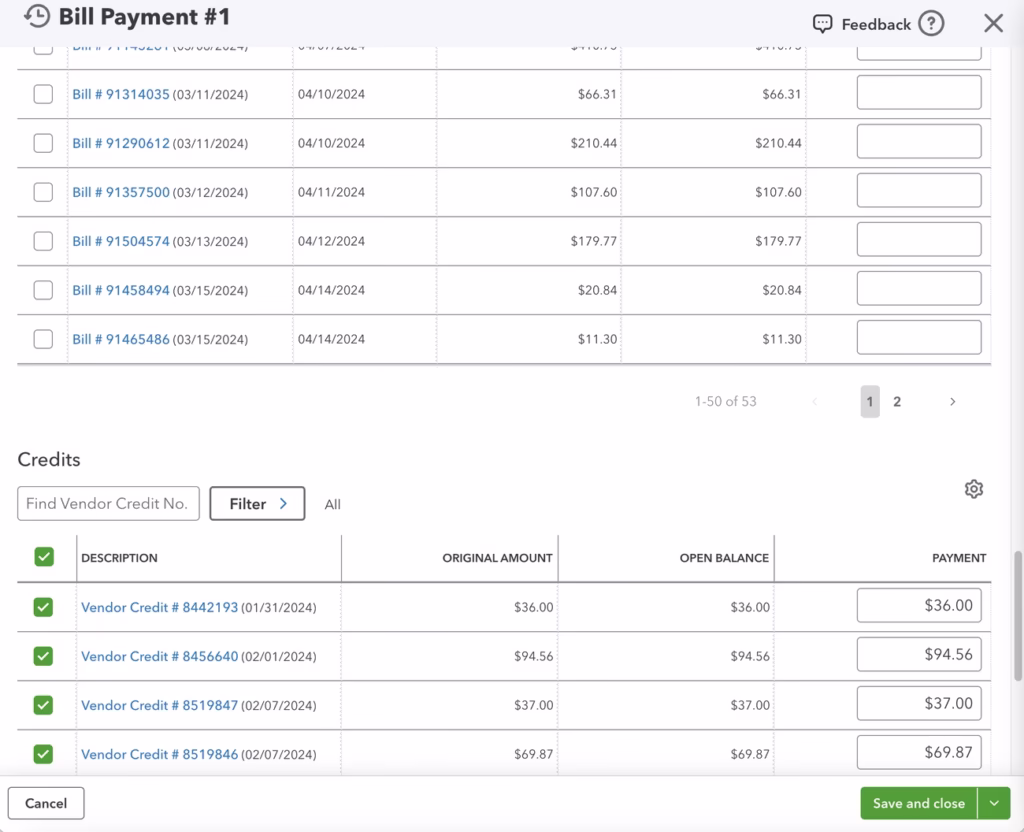Check the box for Bill # 91458494
The image size is (1024, 832).
(43, 290)
